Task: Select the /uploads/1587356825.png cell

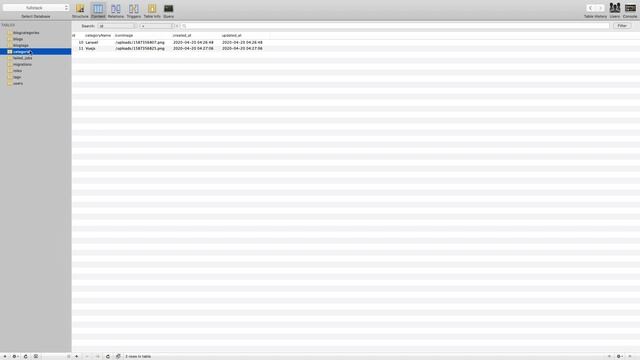Action: pos(140,49)
